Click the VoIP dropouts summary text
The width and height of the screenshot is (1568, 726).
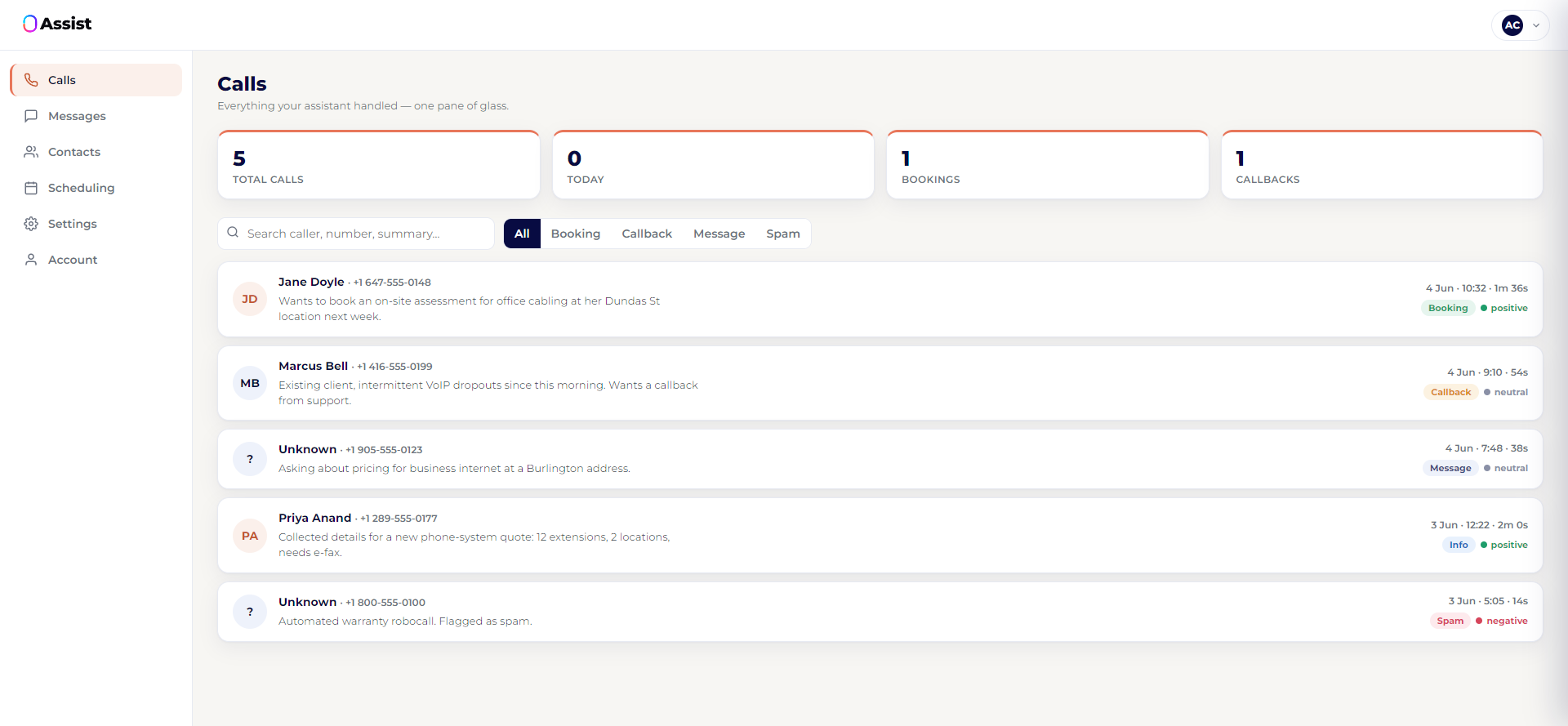(x=488, y=393)
